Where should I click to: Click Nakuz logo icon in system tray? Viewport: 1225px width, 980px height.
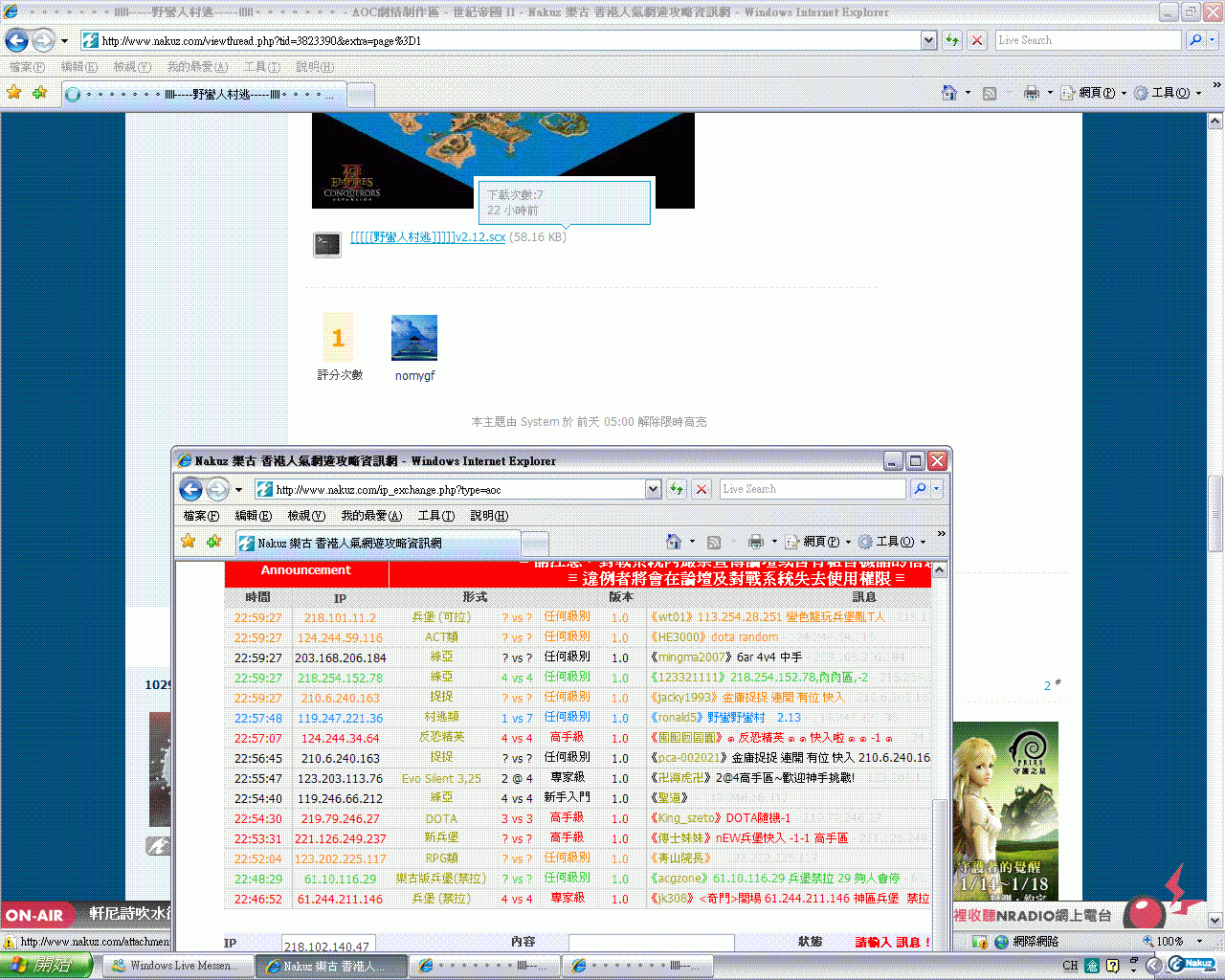pos(1192,965)
